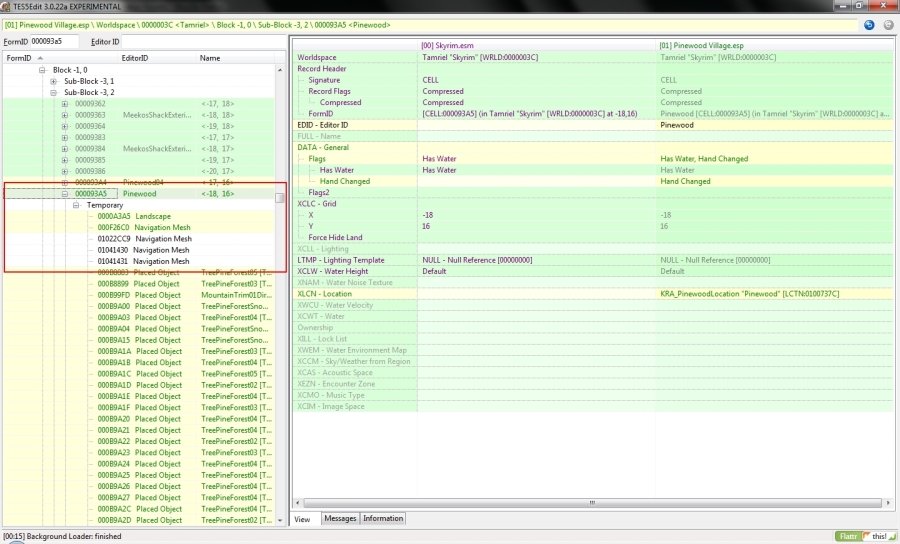Screen dimensions: 900x544
Task: Expand record 00009364 node
Action: tap(65, 126)
